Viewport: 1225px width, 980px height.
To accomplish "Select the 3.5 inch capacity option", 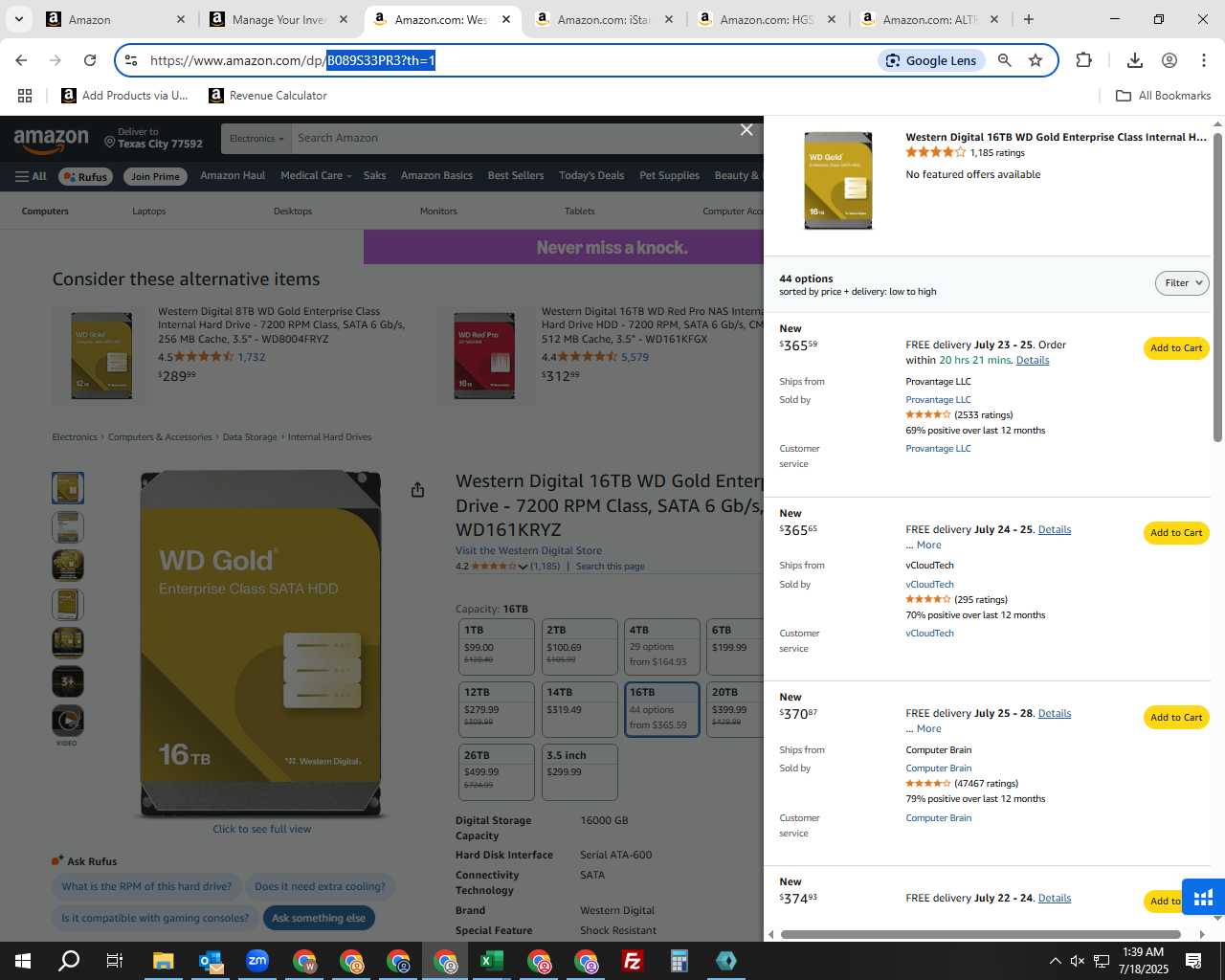I will (x=579, y=772).
